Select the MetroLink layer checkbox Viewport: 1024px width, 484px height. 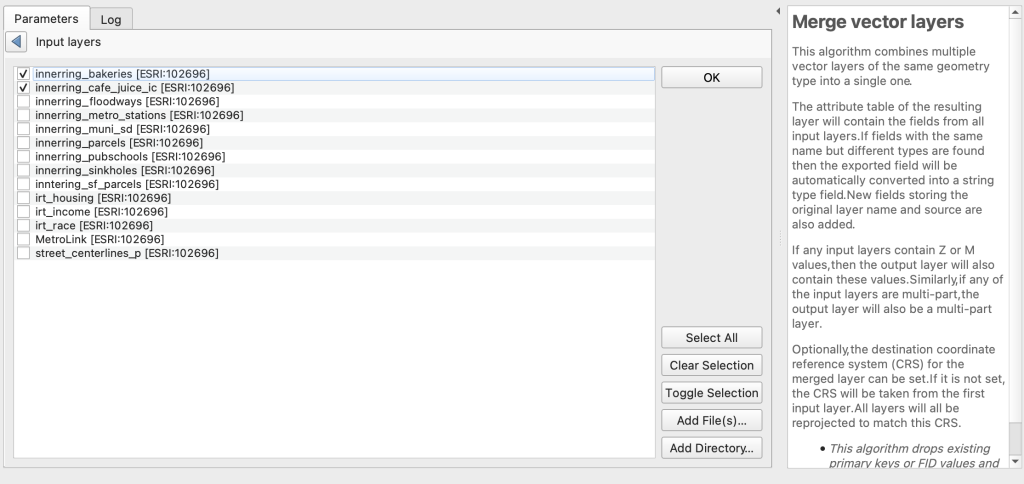click(23, 240)
